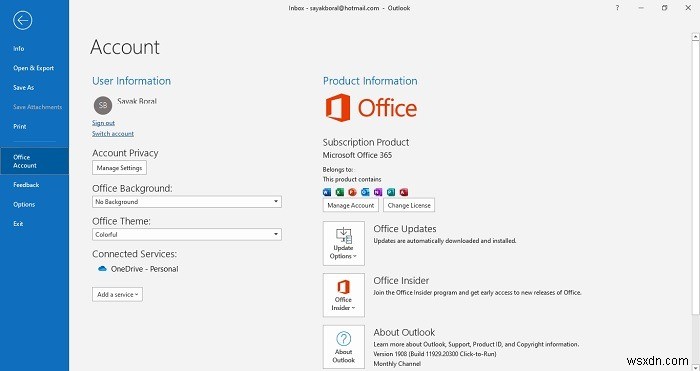The width and height of the screenshot is (700, 371).
Task: Open the Help question mark icon
Action: click(617, 8)
